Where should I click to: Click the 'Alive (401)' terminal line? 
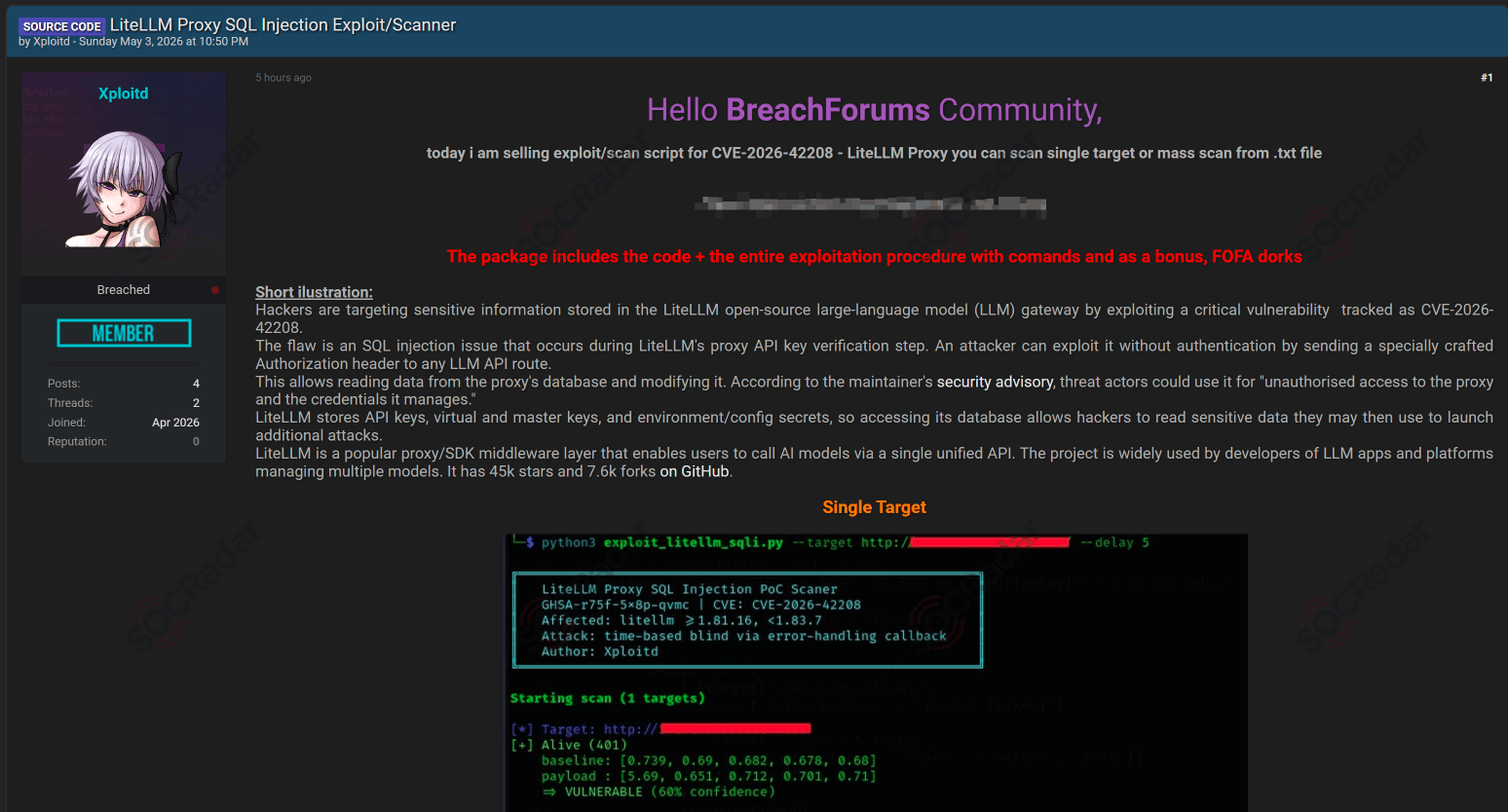tap(584, 745)
